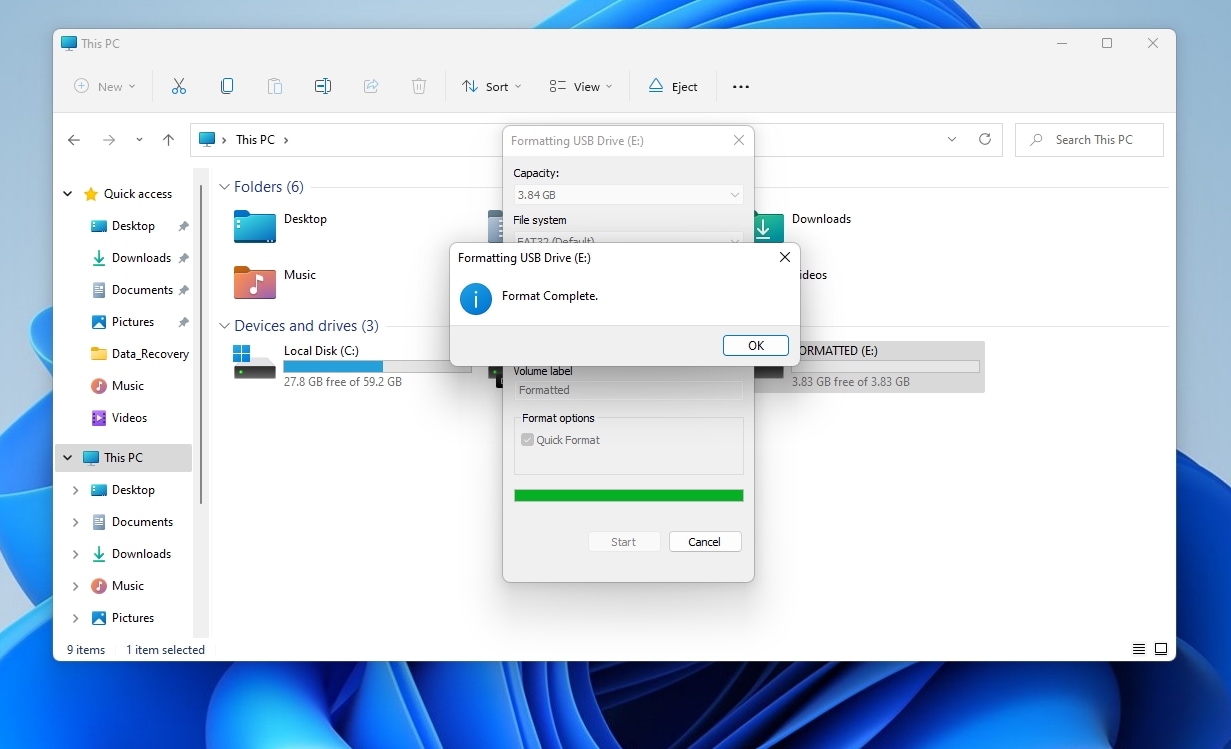The height and width of the screenshot is (749, 1231).
Task: Click the Rename icon in toolbar
Action: (323, 87)
